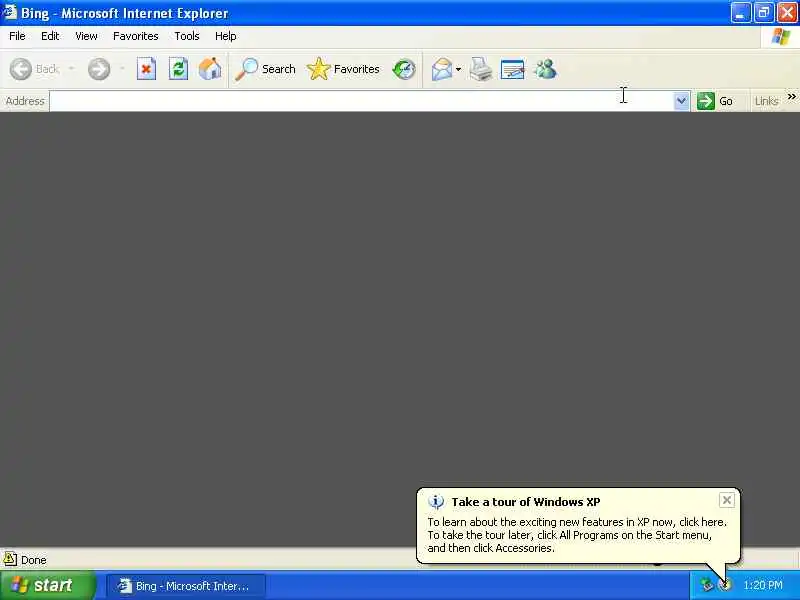
Task: Click the Windows flag logo throbber
Action: tap(781, 37)
